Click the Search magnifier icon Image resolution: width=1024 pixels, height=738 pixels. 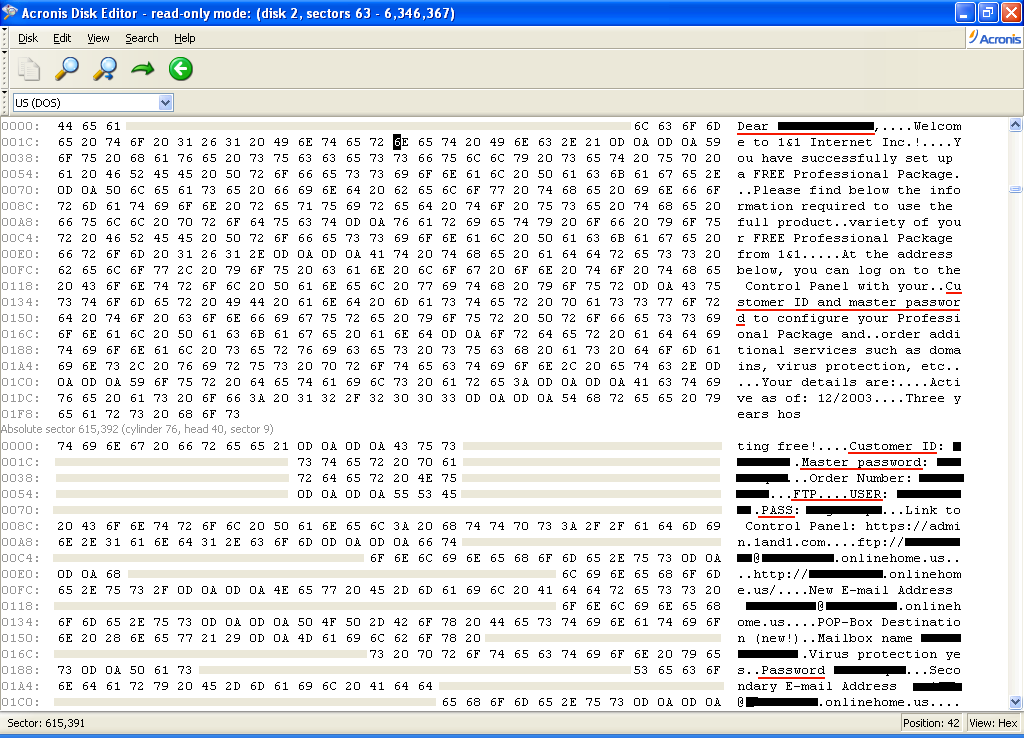tap(67, 69)
